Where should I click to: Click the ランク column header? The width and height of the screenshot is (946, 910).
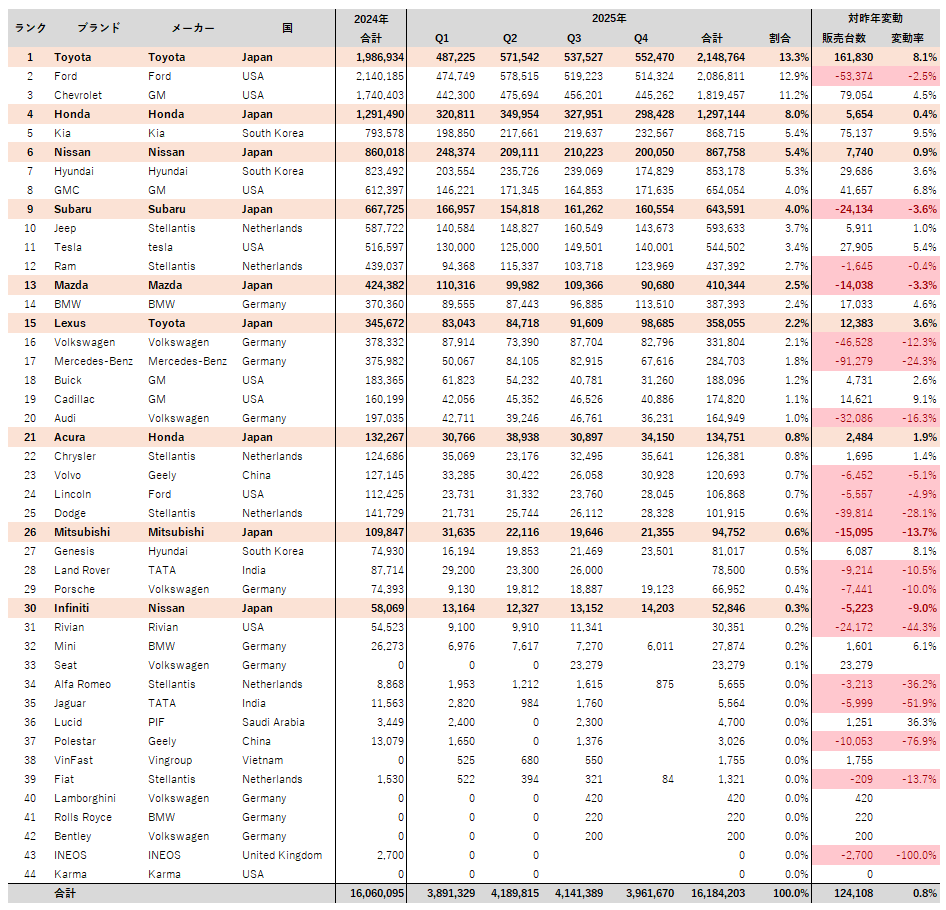click(x=29, y=28)
